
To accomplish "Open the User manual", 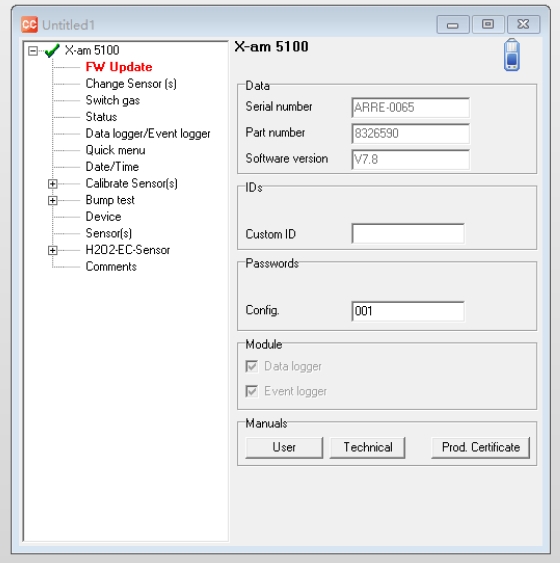I will [284, 447].
